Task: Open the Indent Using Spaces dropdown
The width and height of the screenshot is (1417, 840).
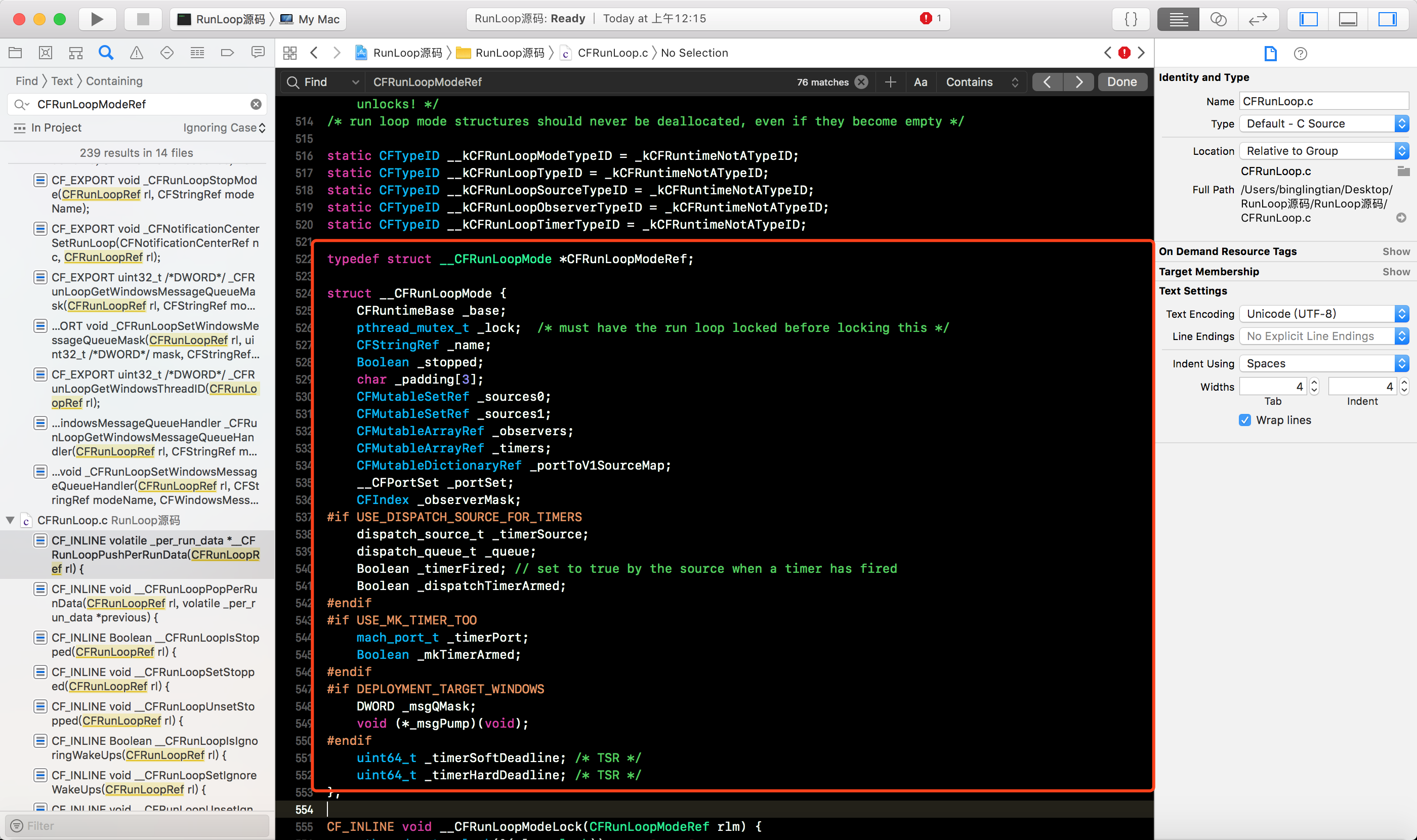Action: pos(1323,363)
